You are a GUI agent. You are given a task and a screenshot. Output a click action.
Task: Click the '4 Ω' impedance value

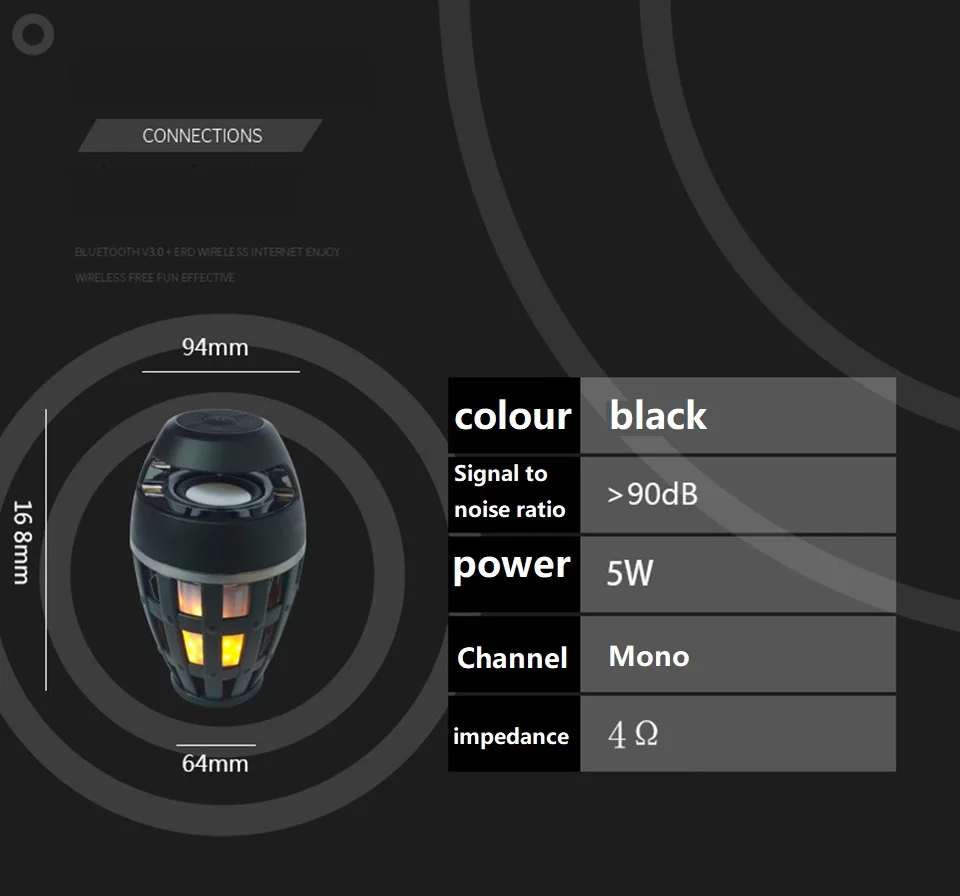[633, 734]
